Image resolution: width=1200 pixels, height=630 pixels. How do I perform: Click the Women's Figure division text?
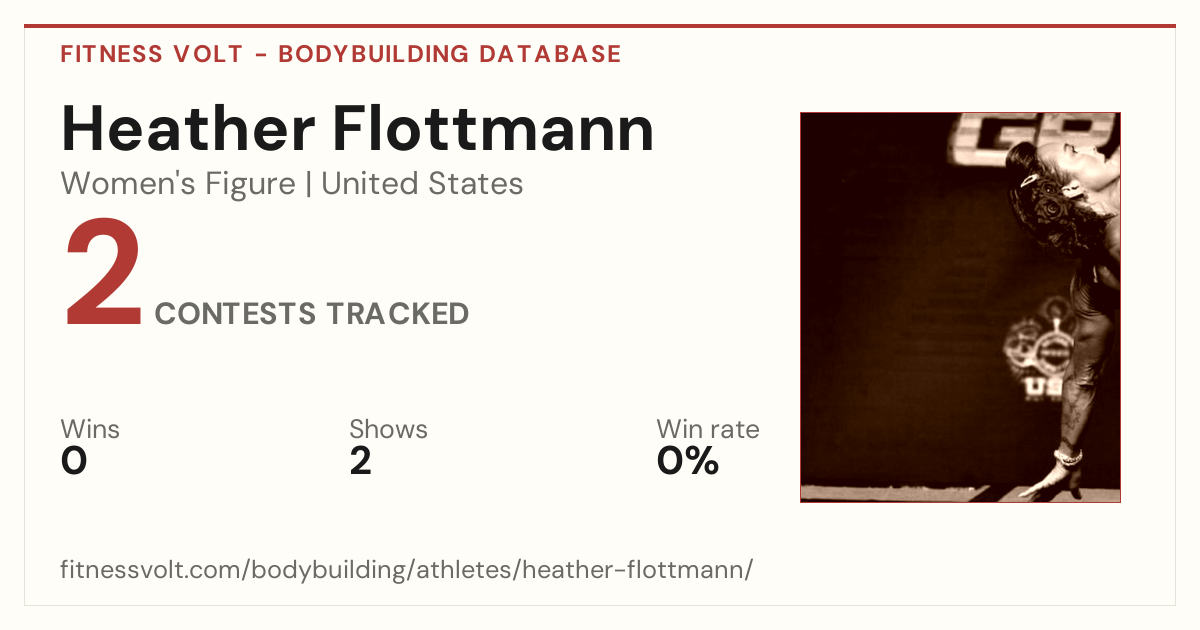tap(178, 184)
